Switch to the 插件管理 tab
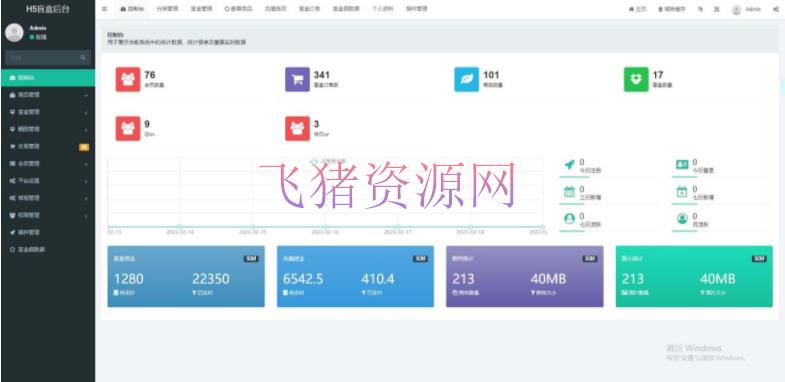This screenshot has height=382, width=785. (417, 9)
